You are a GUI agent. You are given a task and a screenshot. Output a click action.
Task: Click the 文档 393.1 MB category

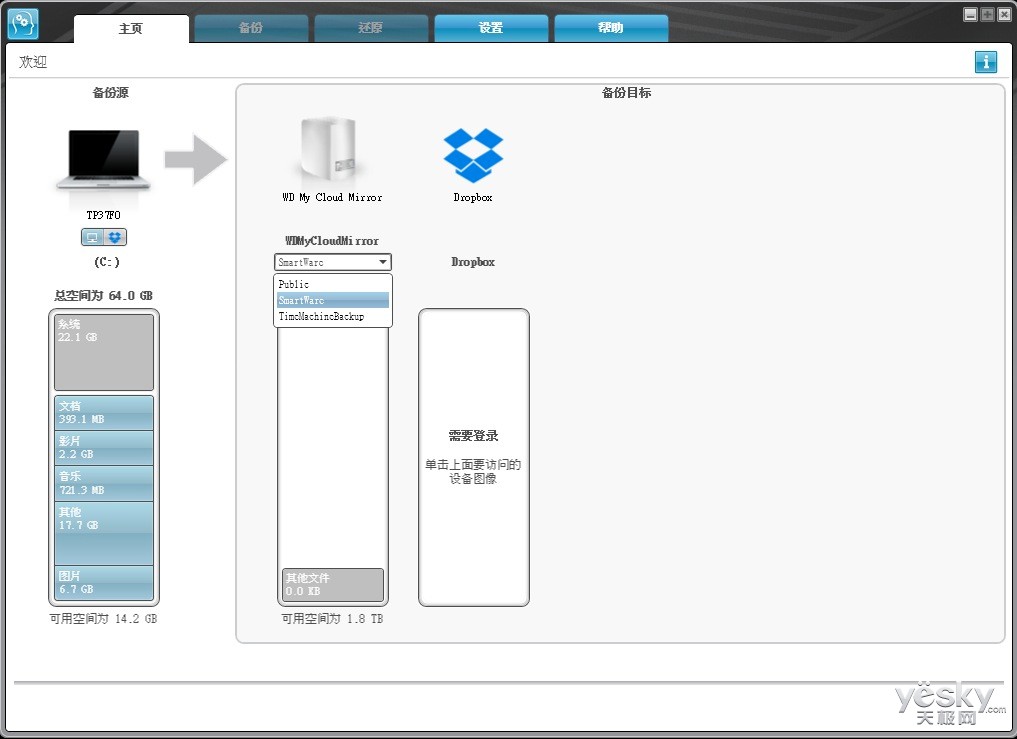pyautogui.click(x=104, y=413)
